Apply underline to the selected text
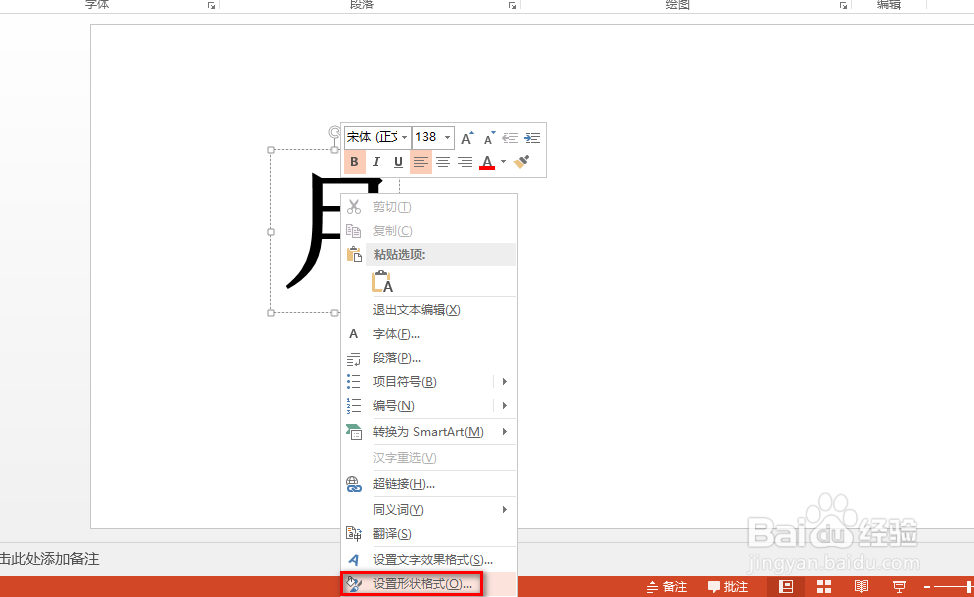The height and width of the screenshot is (597, 974). 398,161
